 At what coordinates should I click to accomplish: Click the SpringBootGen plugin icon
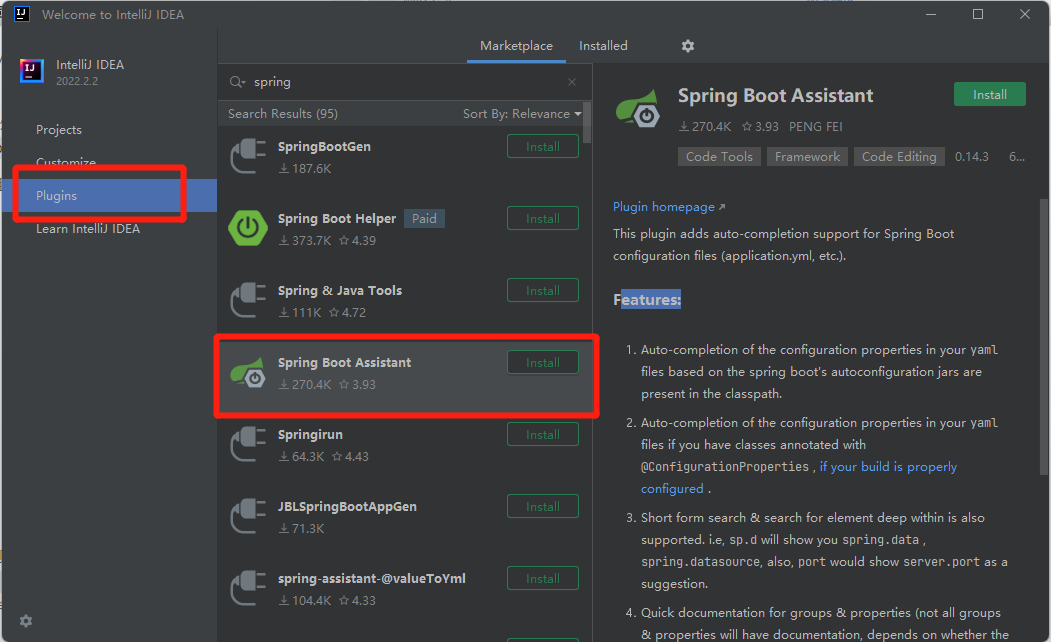pyautogui.click(x=248, y=156)
